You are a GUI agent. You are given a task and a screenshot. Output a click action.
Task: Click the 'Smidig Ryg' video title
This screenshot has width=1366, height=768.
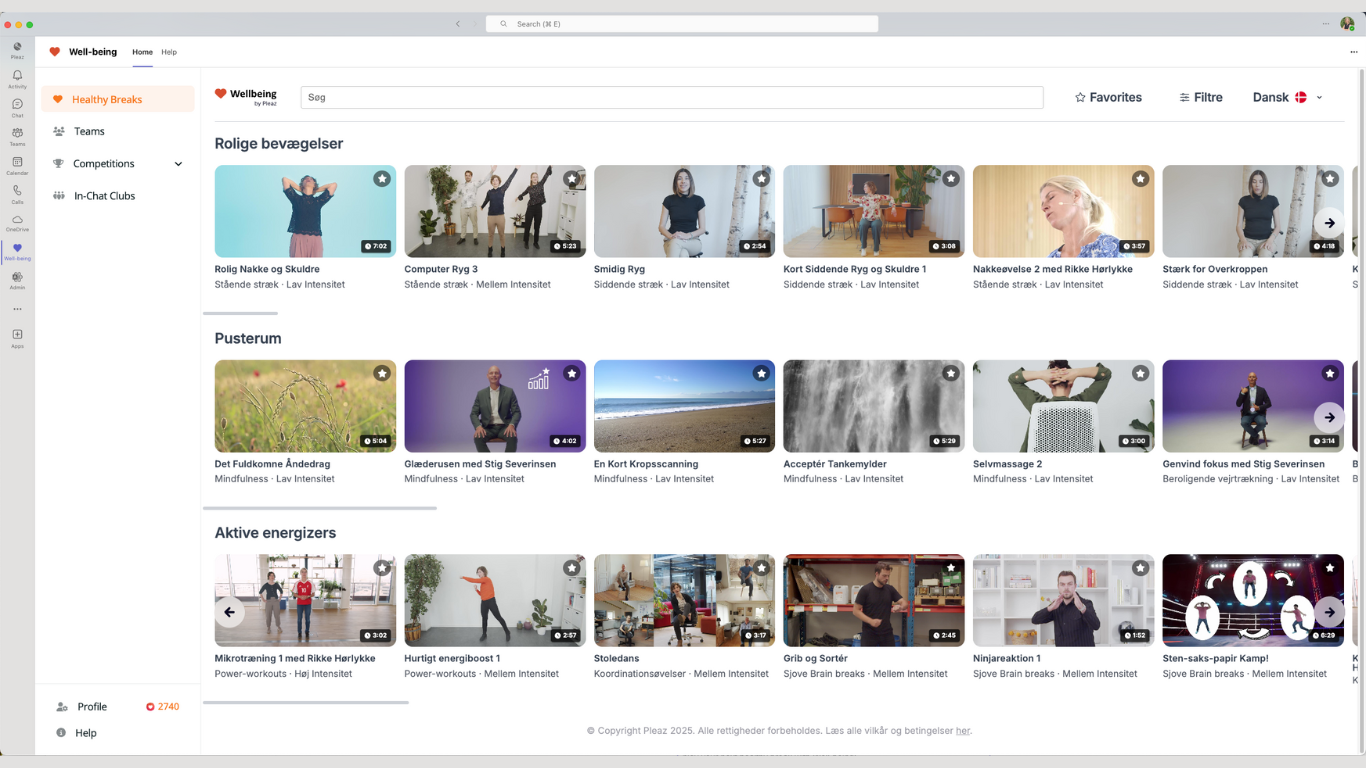click(x=619, y=269)
